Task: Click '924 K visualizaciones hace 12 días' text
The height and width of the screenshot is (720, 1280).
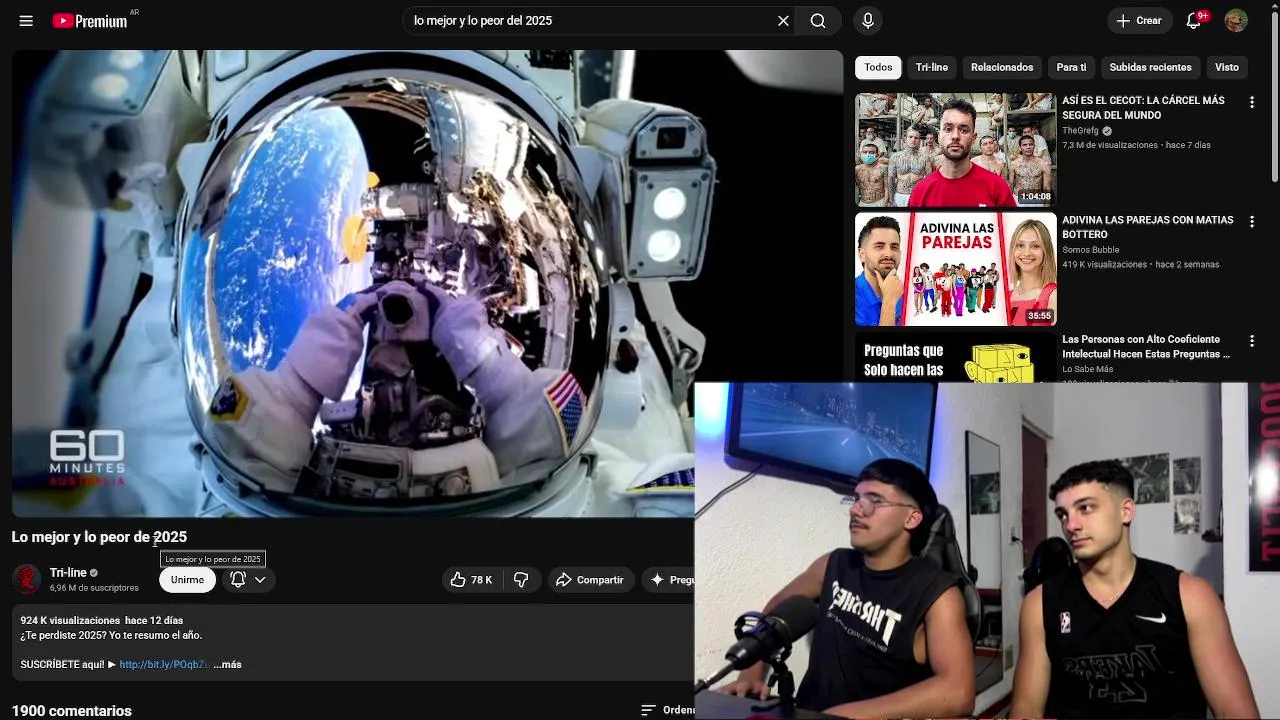Action: (x=102, y=620)
